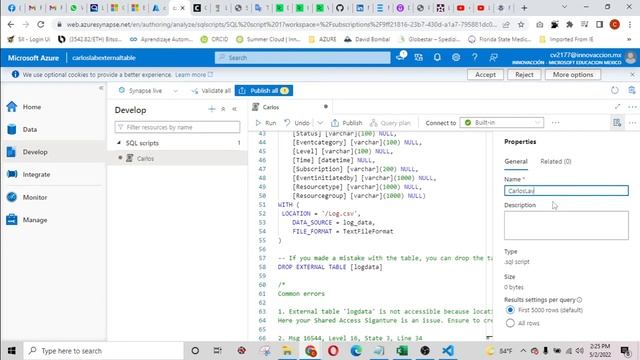The height and width of the screenshot is (360, 640).
Task: Open the Azure help question mark
Action: (x=474, y=58)
